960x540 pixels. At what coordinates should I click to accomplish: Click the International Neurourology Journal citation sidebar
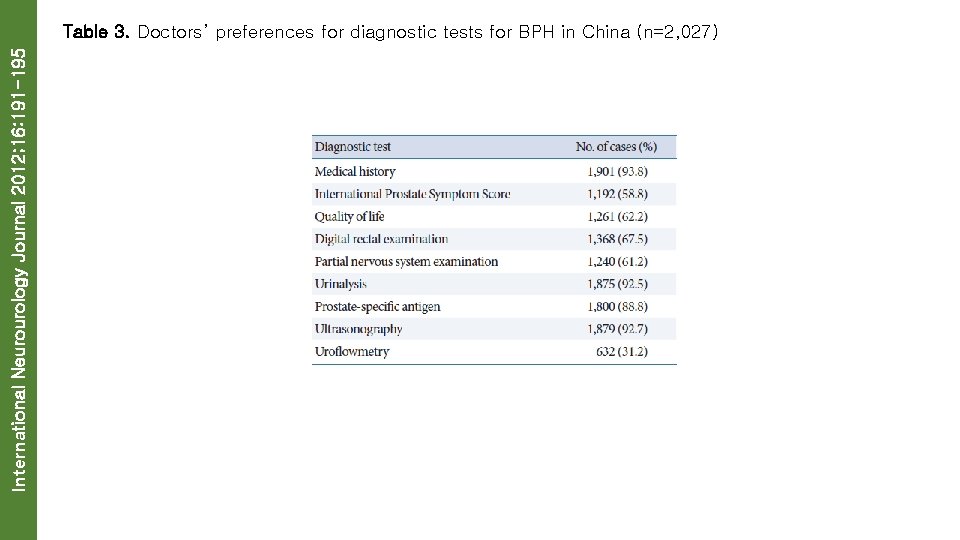(x=18, y=270)
